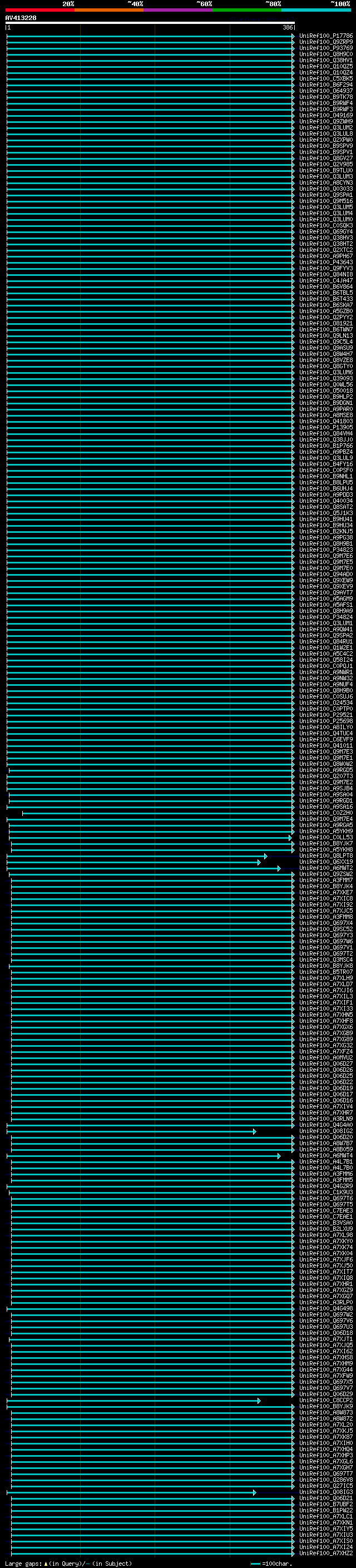Select the query name AV413228
Viewport: 356px width, 1568px height.
(x=21, y=18)
